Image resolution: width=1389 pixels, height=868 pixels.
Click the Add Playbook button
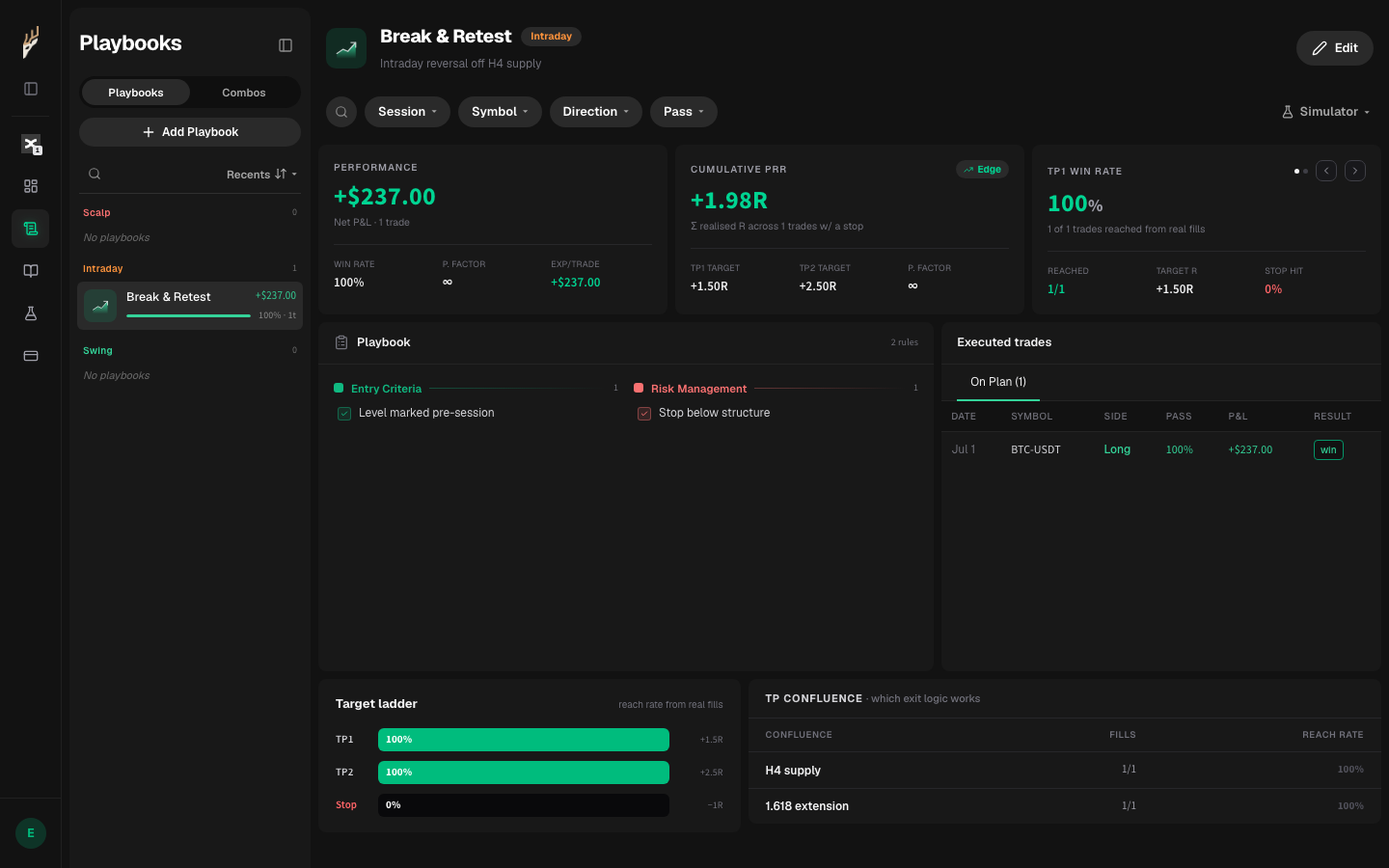click(x=190, y=132)
